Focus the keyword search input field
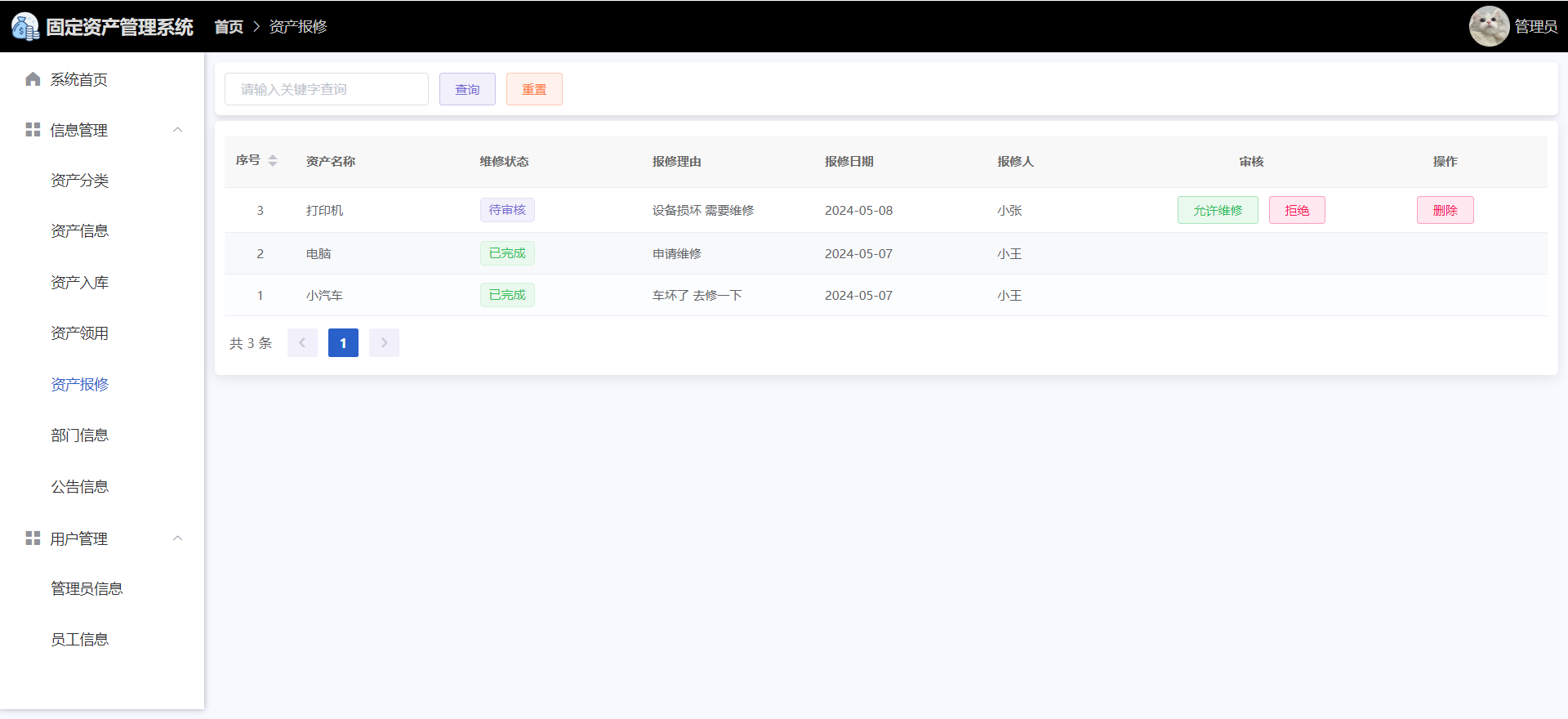Viewport: 1568px width, 719px height. [327, 89]
